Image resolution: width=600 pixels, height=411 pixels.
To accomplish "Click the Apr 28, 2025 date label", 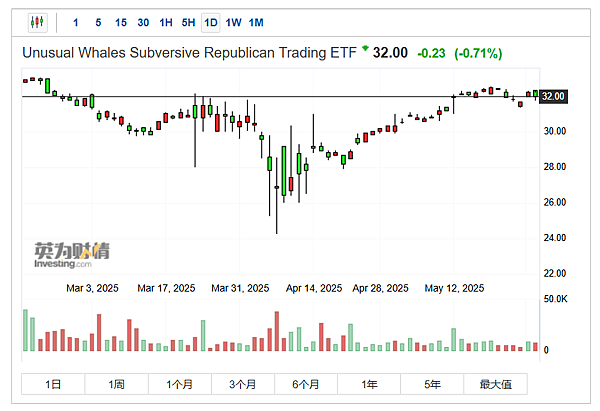I will pyautogui.click(x=380, y=288).
